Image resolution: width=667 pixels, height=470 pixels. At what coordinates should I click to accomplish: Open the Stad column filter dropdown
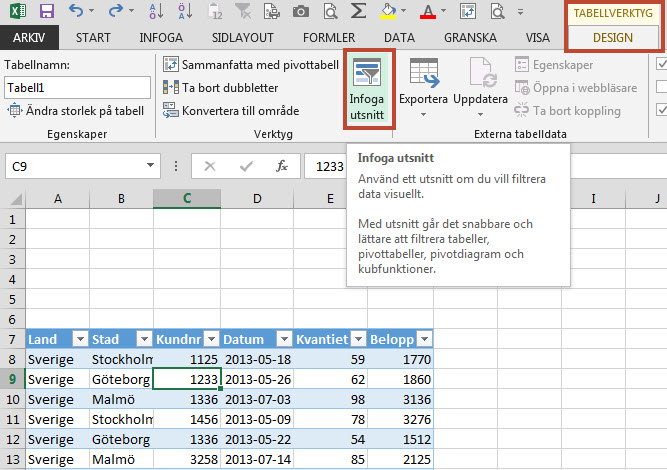click(x=144, y=339)
